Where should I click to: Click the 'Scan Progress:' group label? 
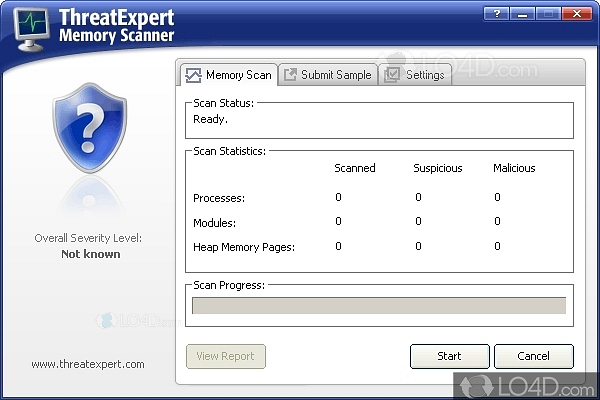(x=229, y=285)
